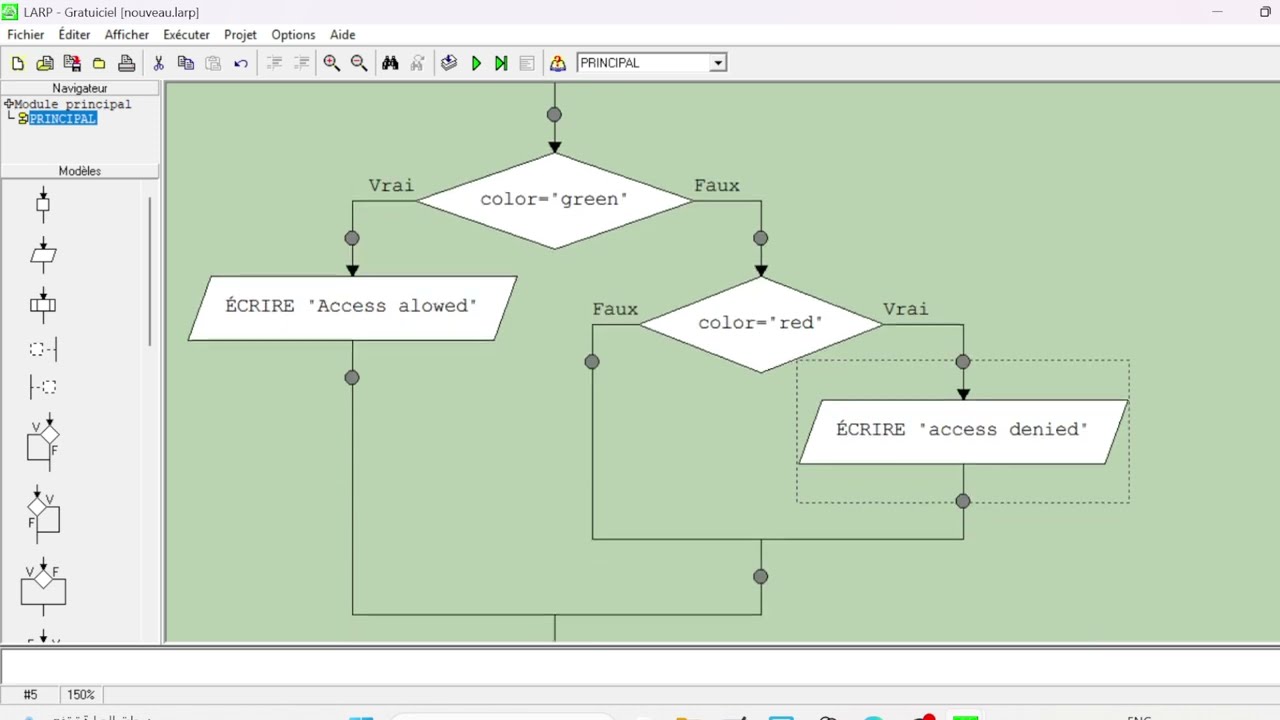Screen dimensions: 1280x720
Task: Open the Options menu
Action: 293,34
